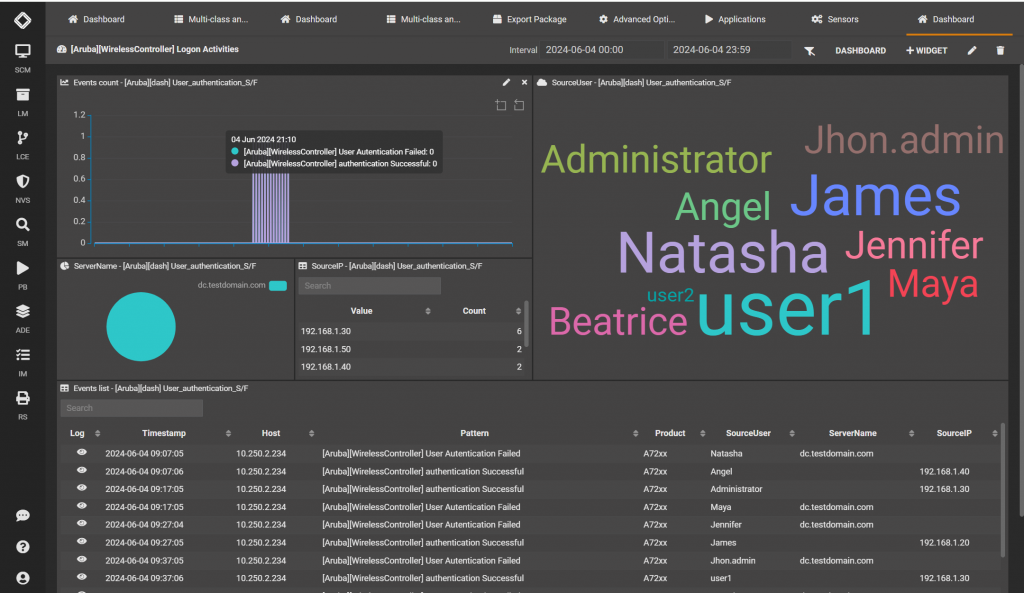View log of 09:07:05 Natasha event
The image size is (1024, 593).
82,453
